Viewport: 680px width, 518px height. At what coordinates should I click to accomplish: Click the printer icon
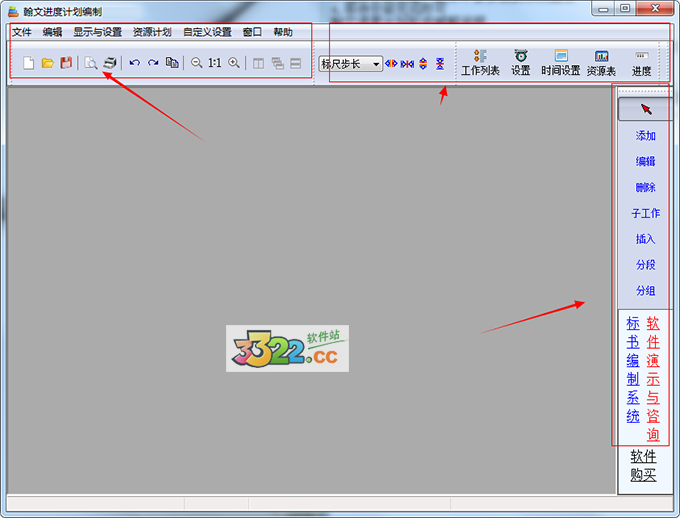point(110,63)
